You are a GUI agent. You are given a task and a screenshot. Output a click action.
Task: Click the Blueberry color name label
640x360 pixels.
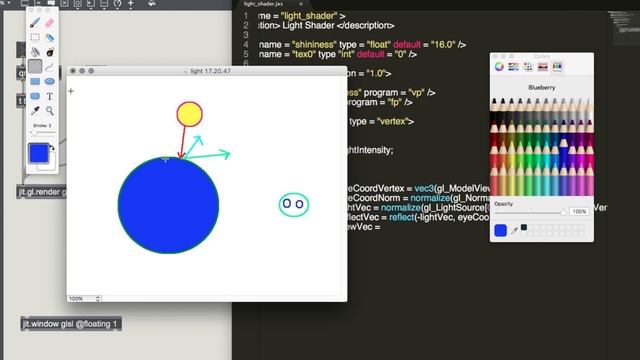click(x=542, y=88)
